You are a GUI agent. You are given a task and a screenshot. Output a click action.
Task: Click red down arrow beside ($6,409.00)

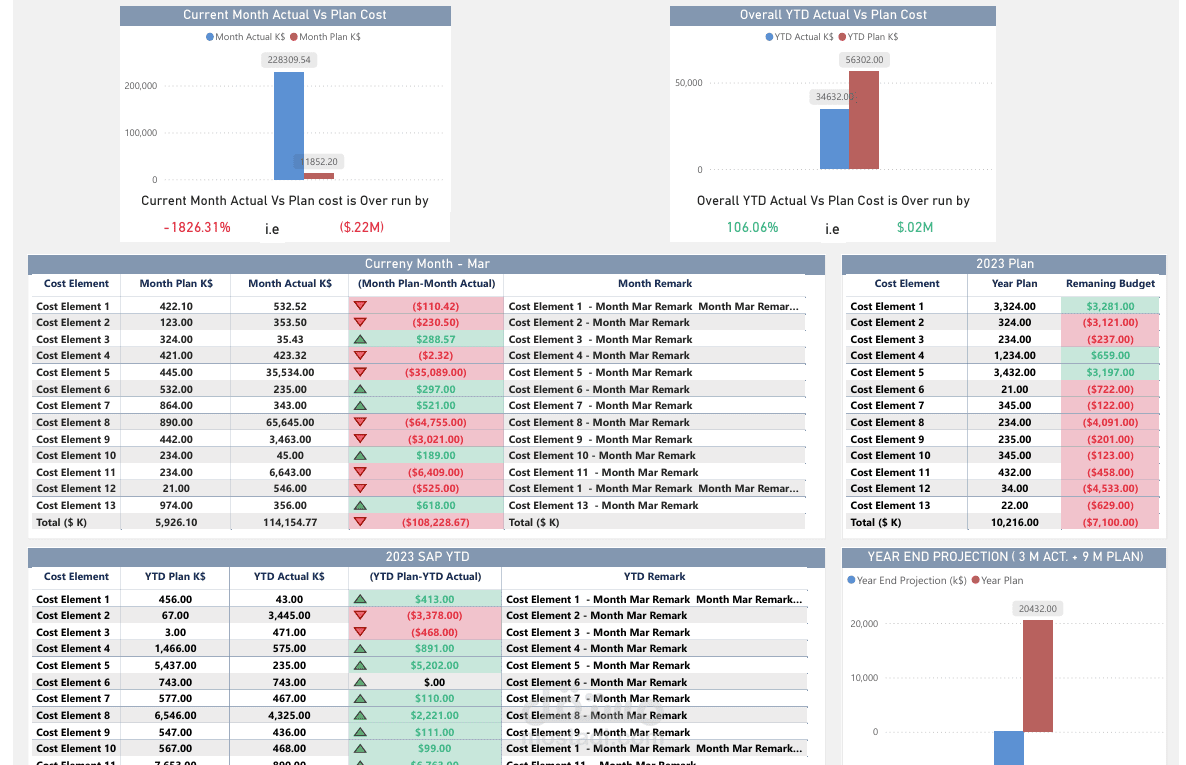(360, 472)
